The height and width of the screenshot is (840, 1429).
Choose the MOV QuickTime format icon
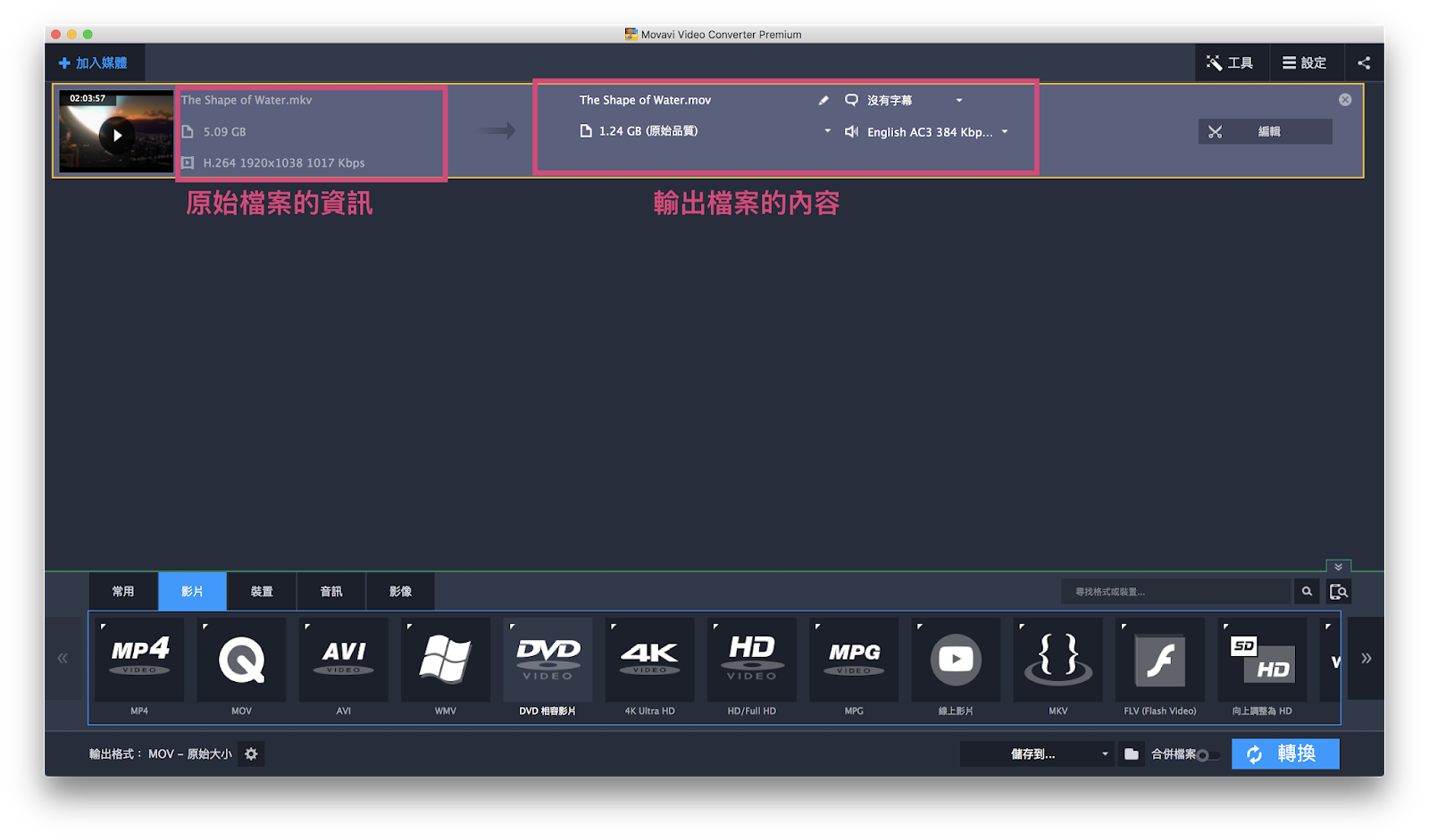pos(241,660)
